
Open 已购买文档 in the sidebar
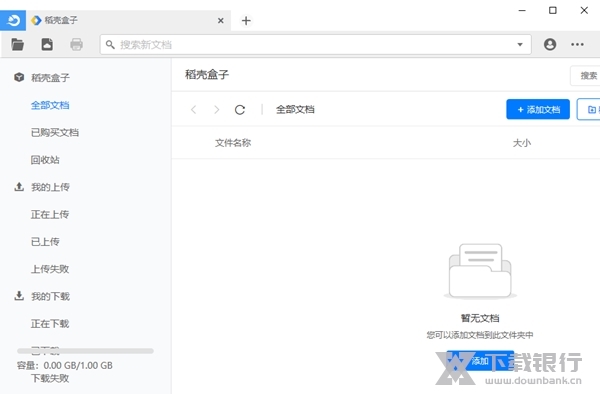click(x=55, y=132)
